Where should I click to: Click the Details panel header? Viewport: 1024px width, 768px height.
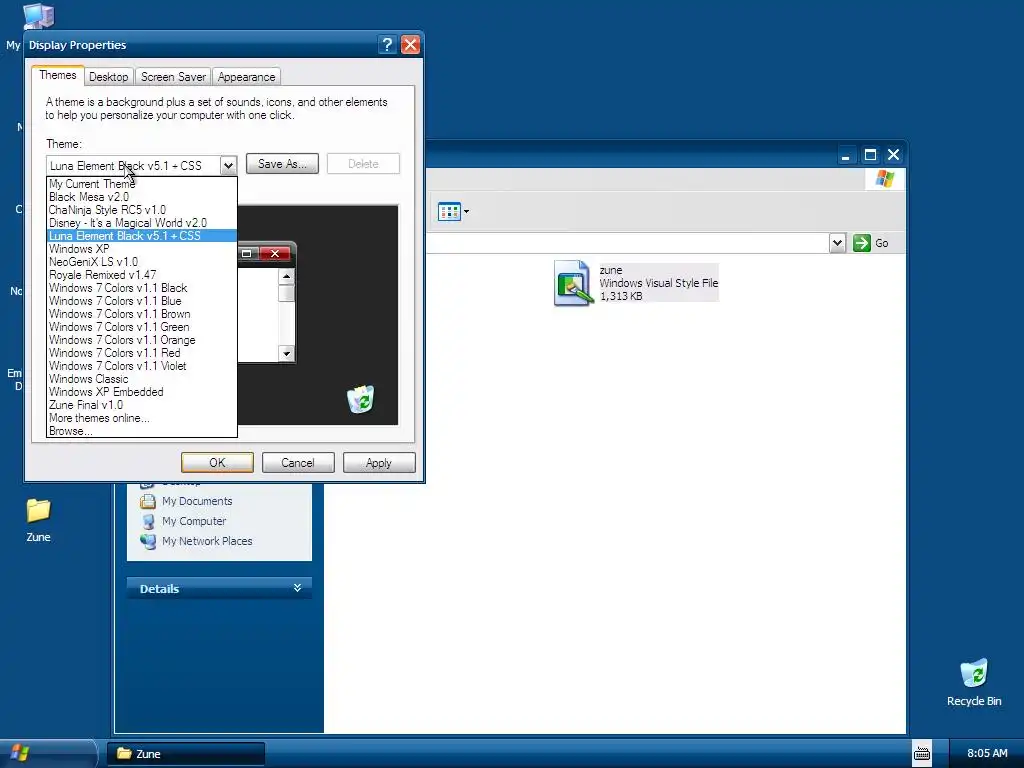coord(219,588)
